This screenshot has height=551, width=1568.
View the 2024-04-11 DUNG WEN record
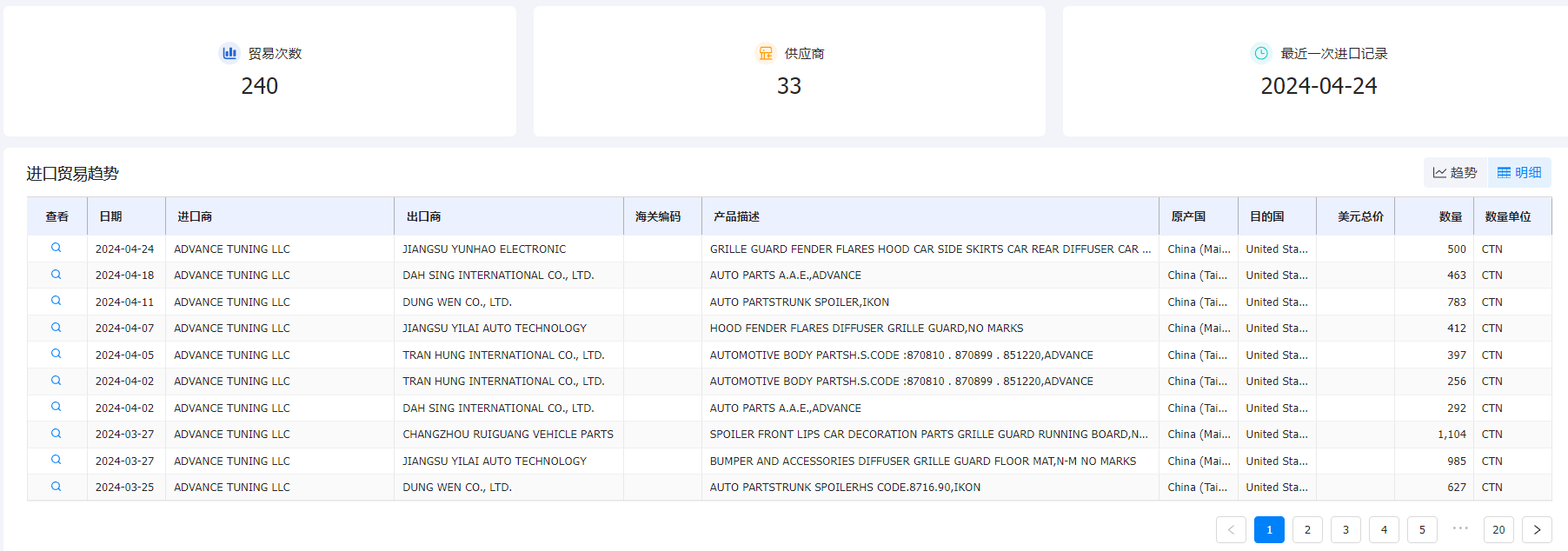pyautogui.click(x=56, y=302)
